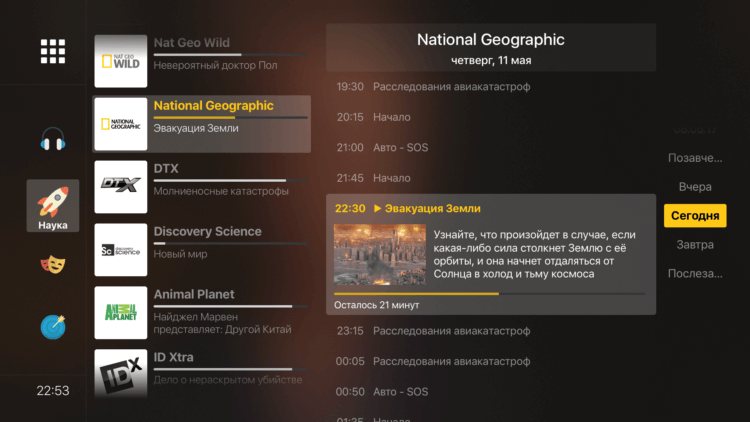The image size is (750, 422).
Task: Click the Осталось 21 минут label
Action: (376, 305)
